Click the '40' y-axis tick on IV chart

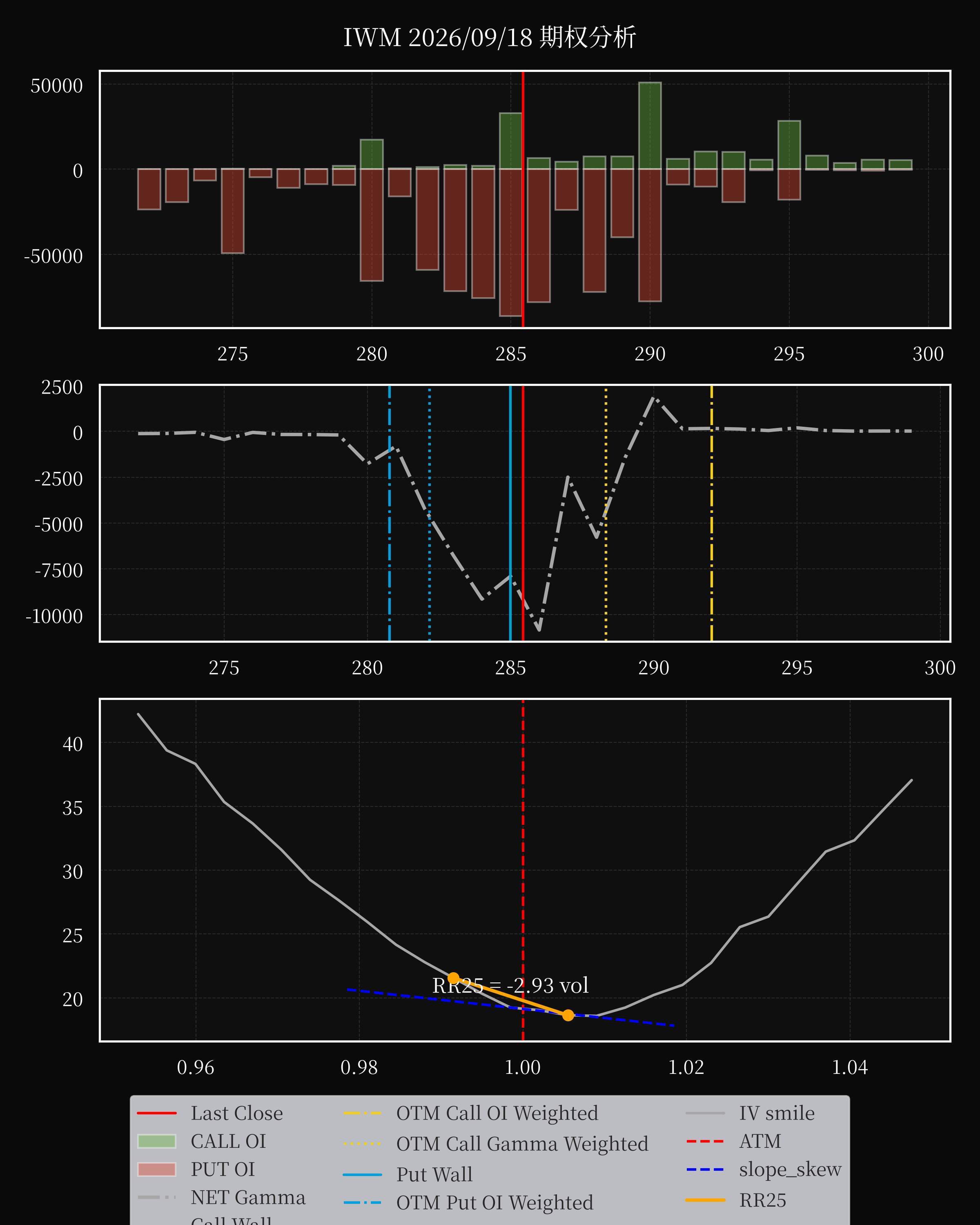point(73,744)
